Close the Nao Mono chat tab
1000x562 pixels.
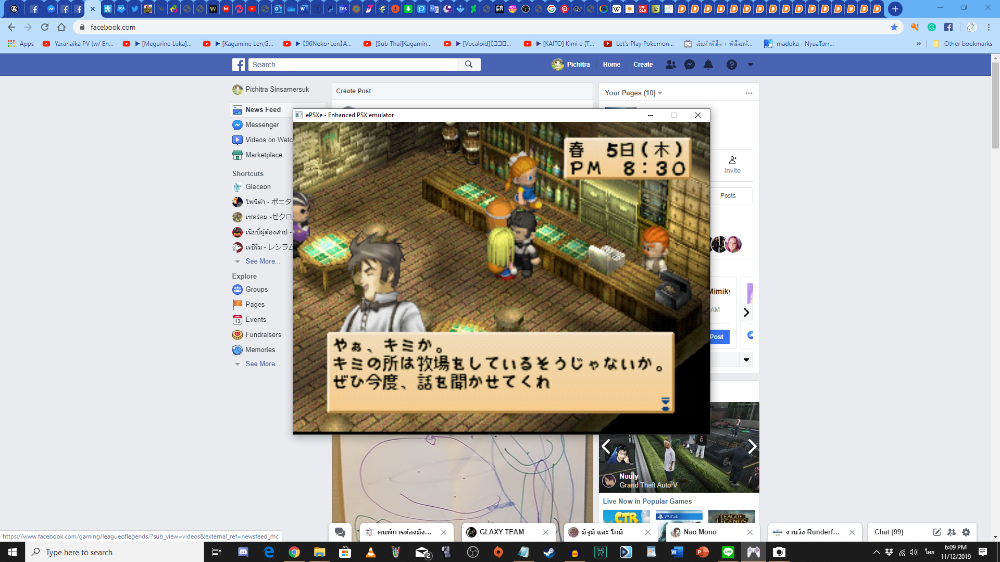[x=749, y=532]
